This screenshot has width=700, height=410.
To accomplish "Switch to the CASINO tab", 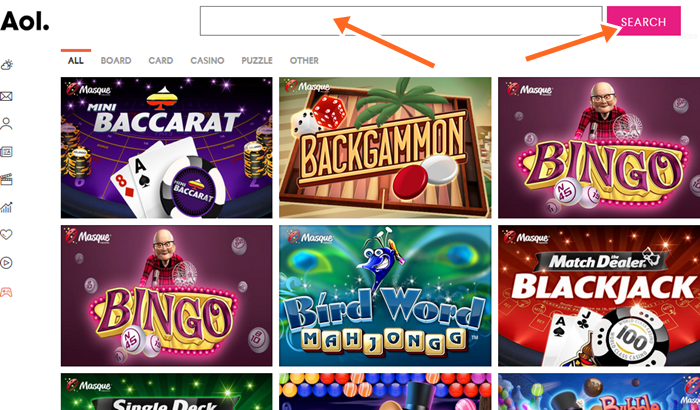I will [x=207, y=61].
